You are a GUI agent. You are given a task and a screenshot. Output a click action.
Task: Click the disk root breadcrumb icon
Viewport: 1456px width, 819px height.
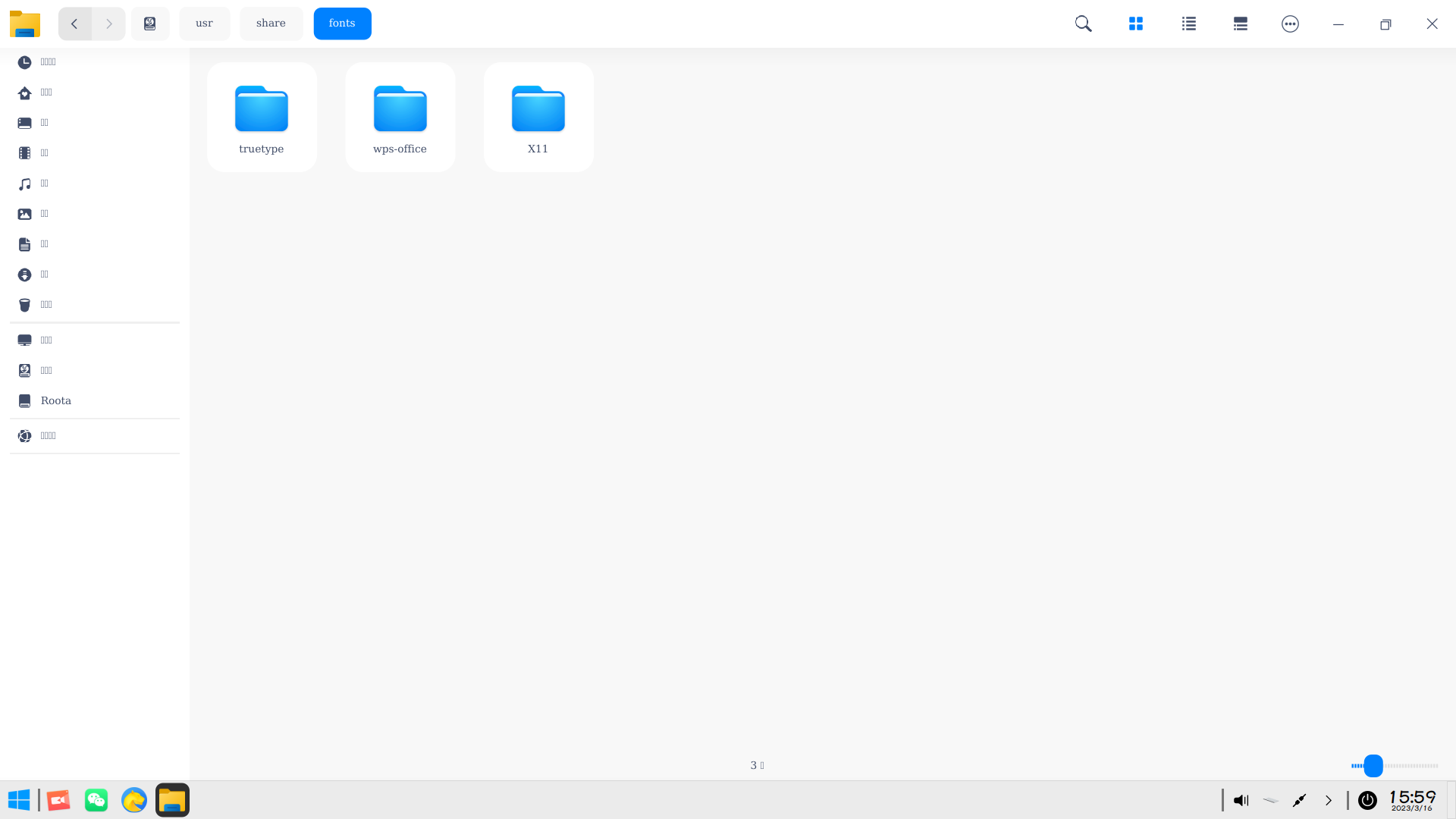click(x=150, y=24)
